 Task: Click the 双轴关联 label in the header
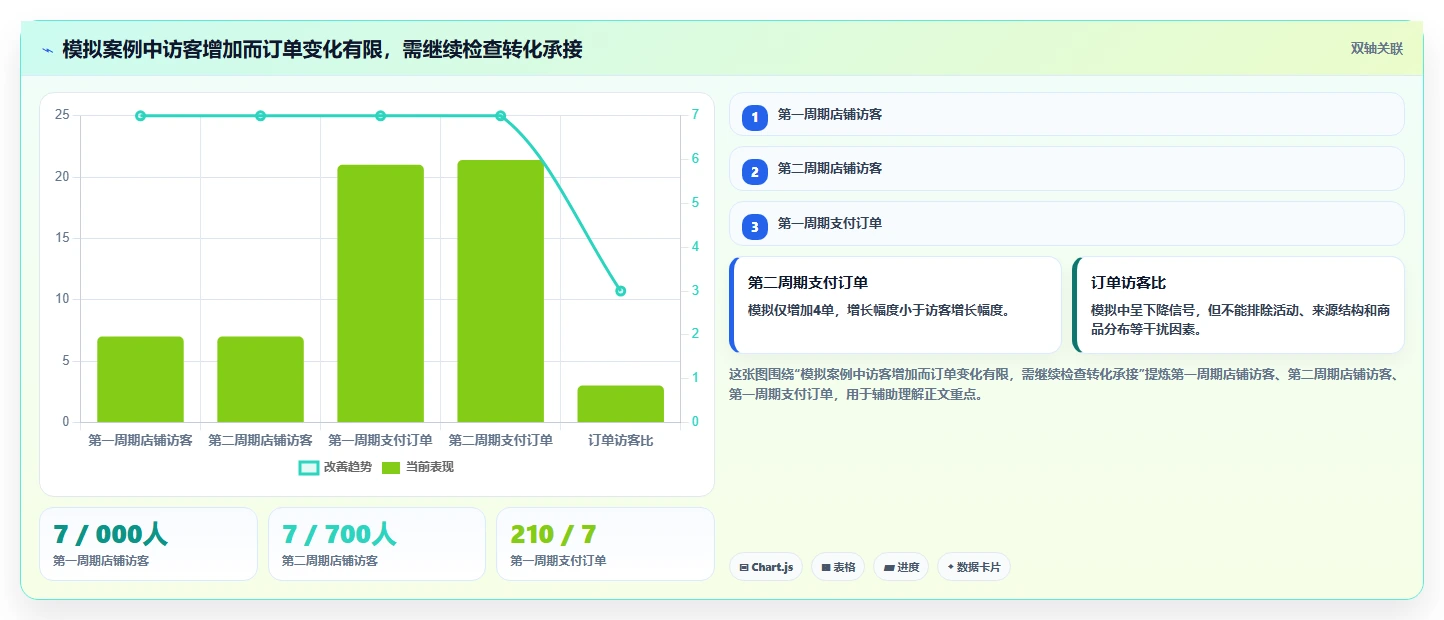click(x=1377, y=48)
